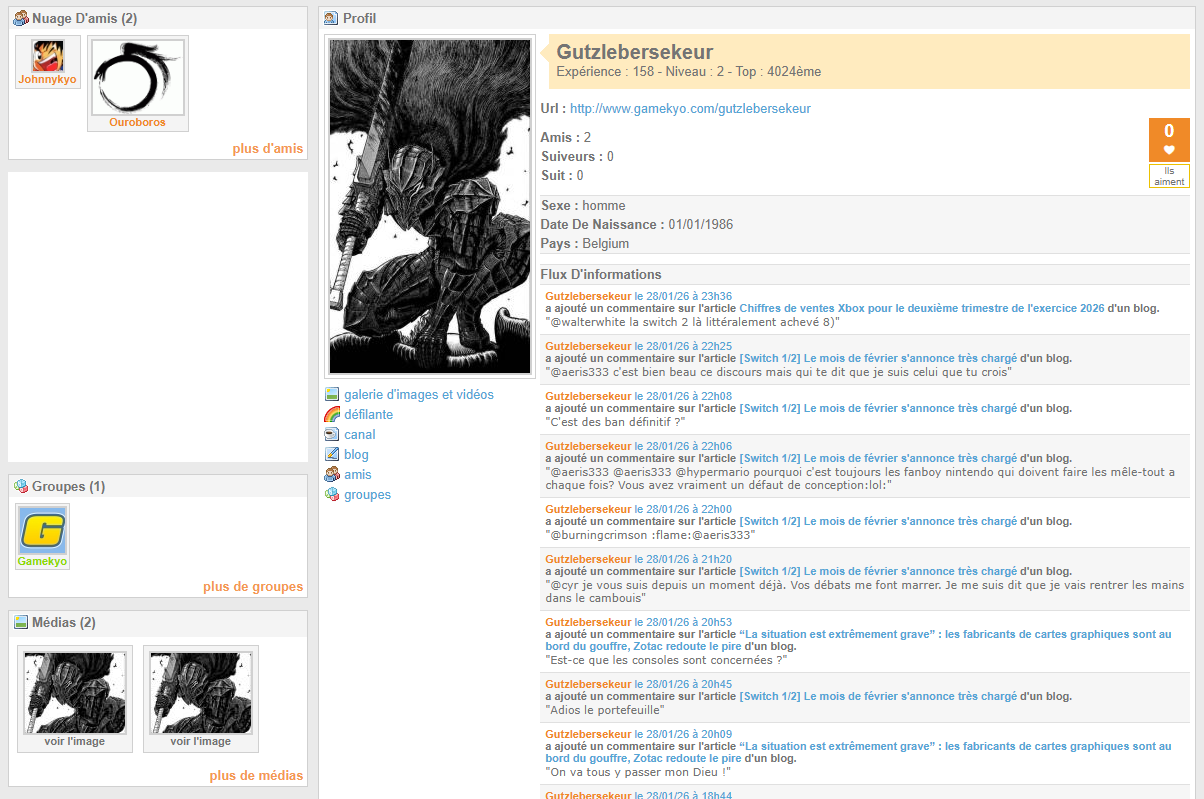Click the Johnnykyo friend avatar icon
The image size is (1204, 799).
(x=47, y=56)
